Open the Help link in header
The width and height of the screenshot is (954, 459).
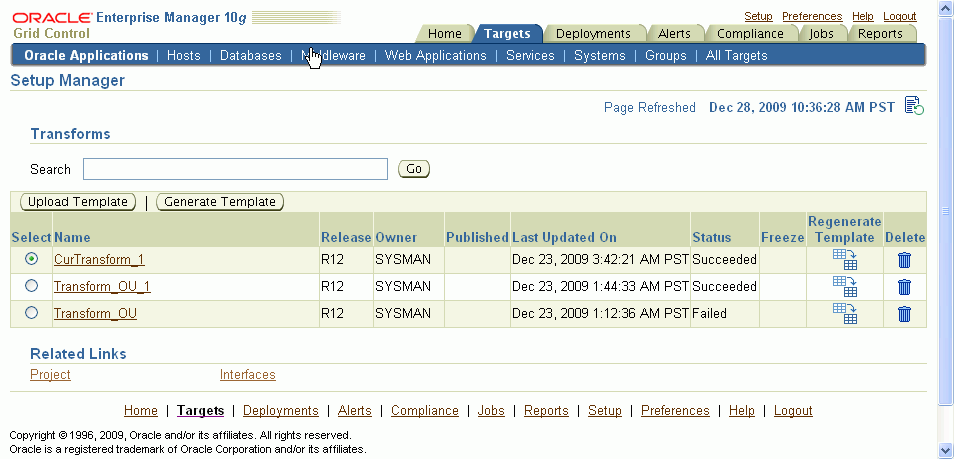(x=863, y=16)
